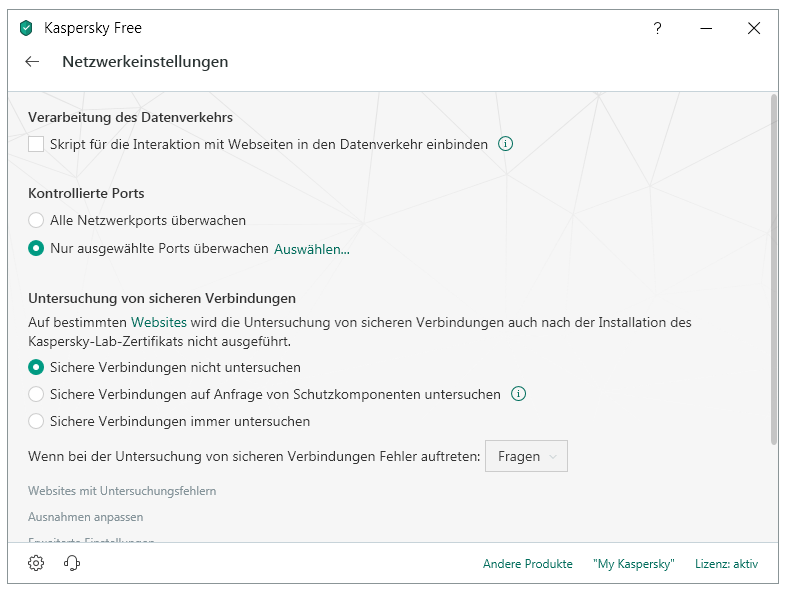Click info icon beside Schutzkomponenten option

[x=518, y=394]
